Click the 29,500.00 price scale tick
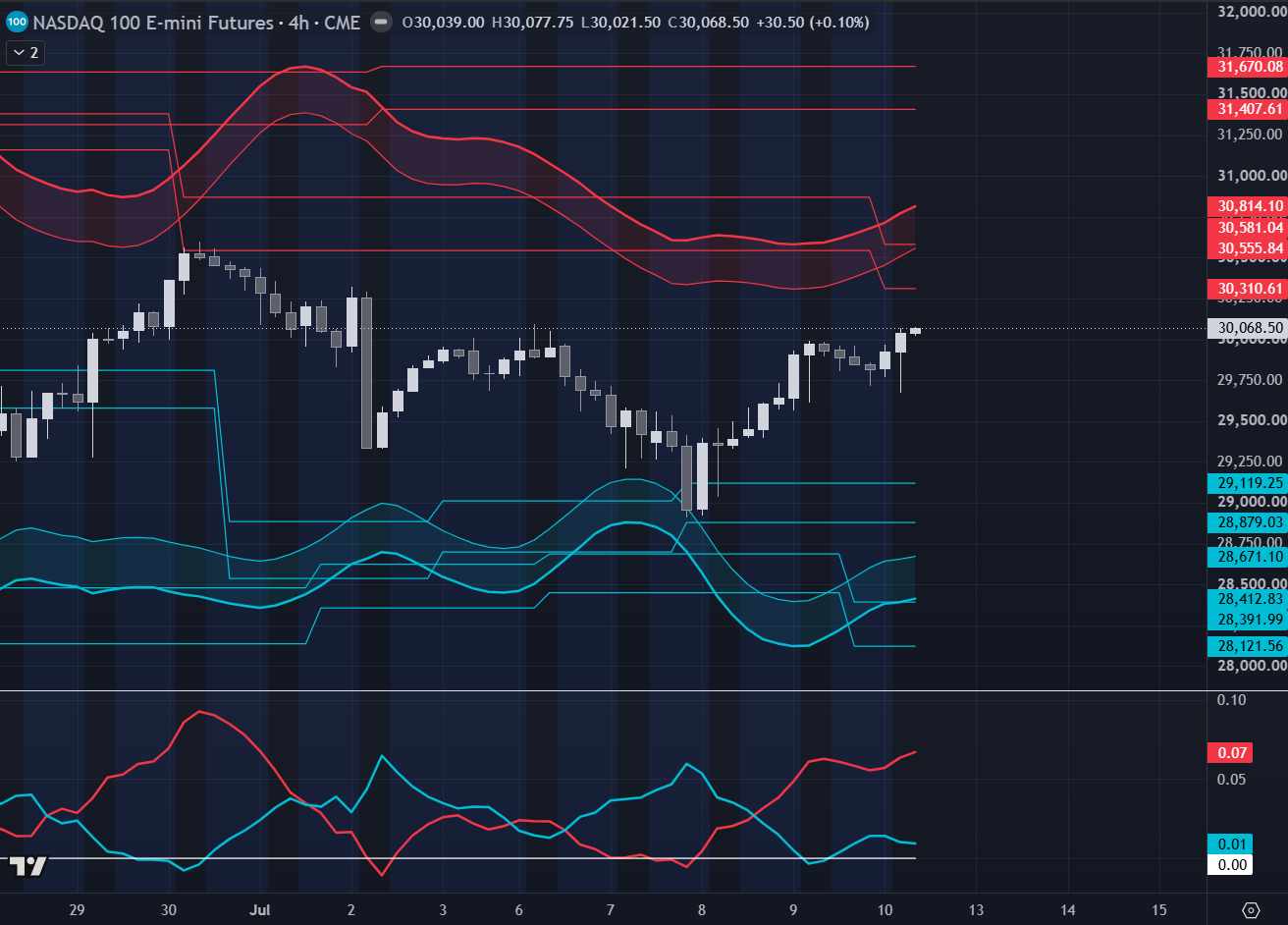The width and height of the screenshot is (1288, 925). (x=1251, y=419)
